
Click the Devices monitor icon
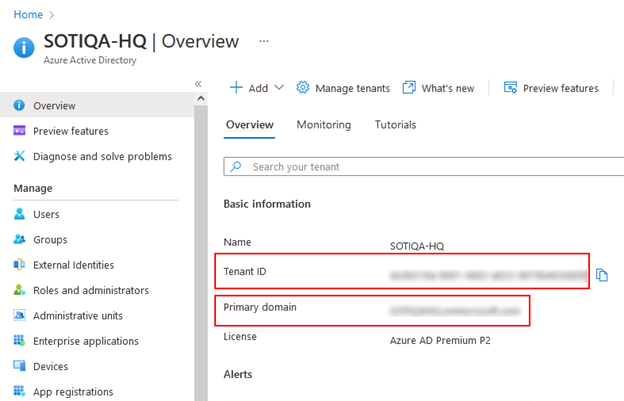click(x=19, y=366)
